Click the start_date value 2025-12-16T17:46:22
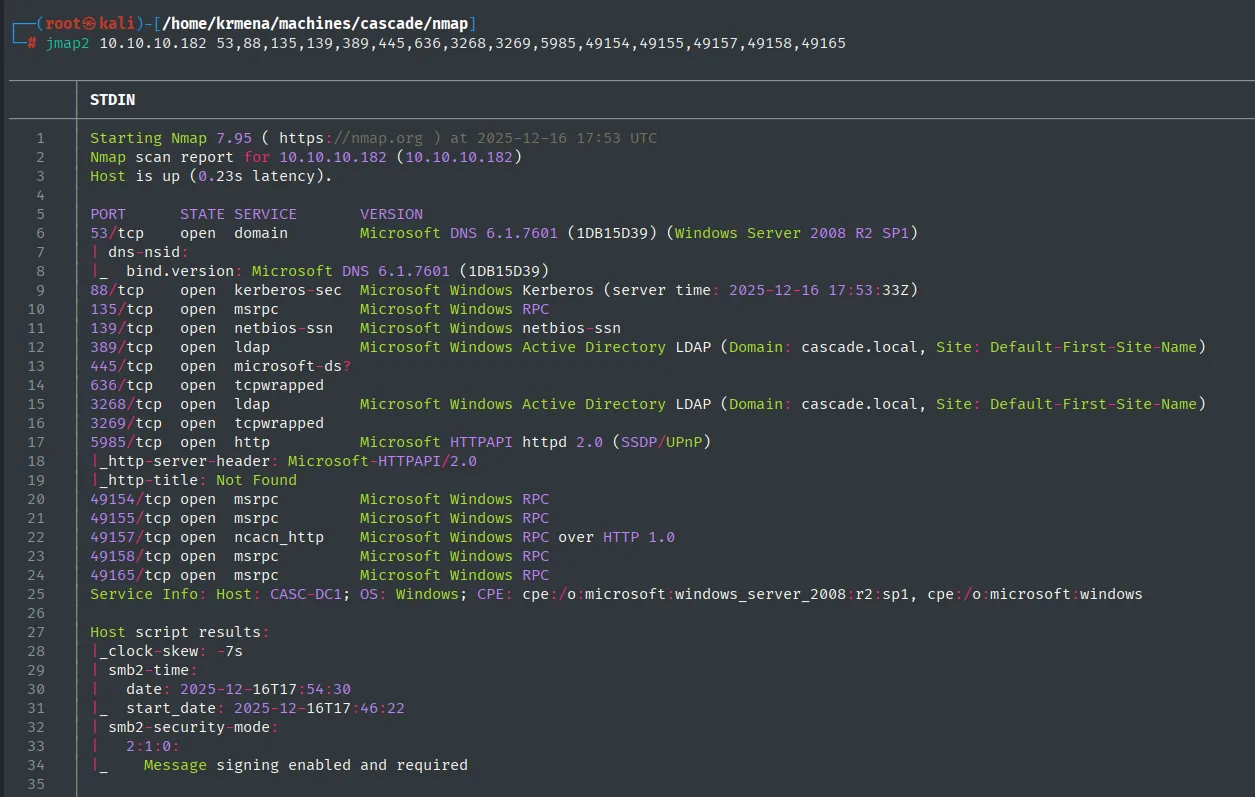The height and width of the screenshot is (797, 1255). (319, 708)
